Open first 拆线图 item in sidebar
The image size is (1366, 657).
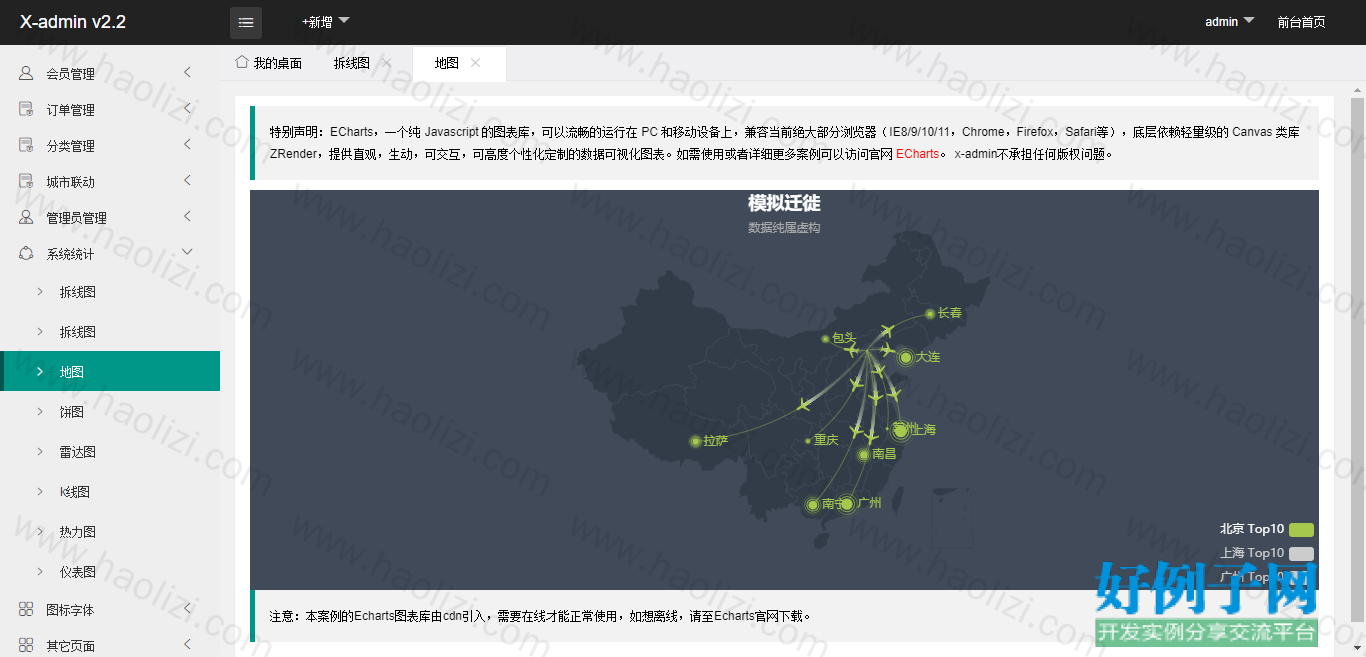point(110,292)
